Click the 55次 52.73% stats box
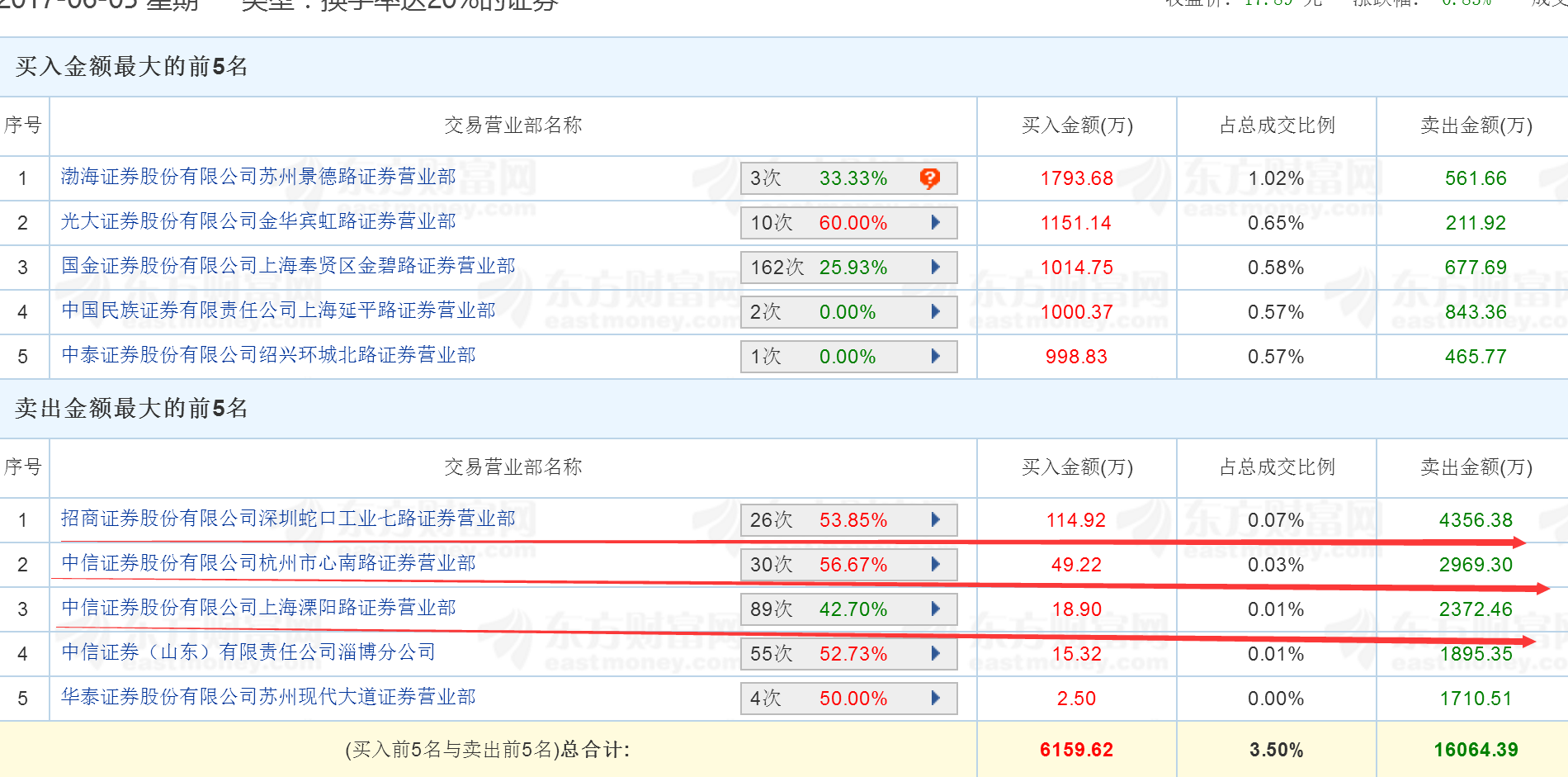Image resolution: width=1568 pixels, height=777 pixels. (849, 654)
